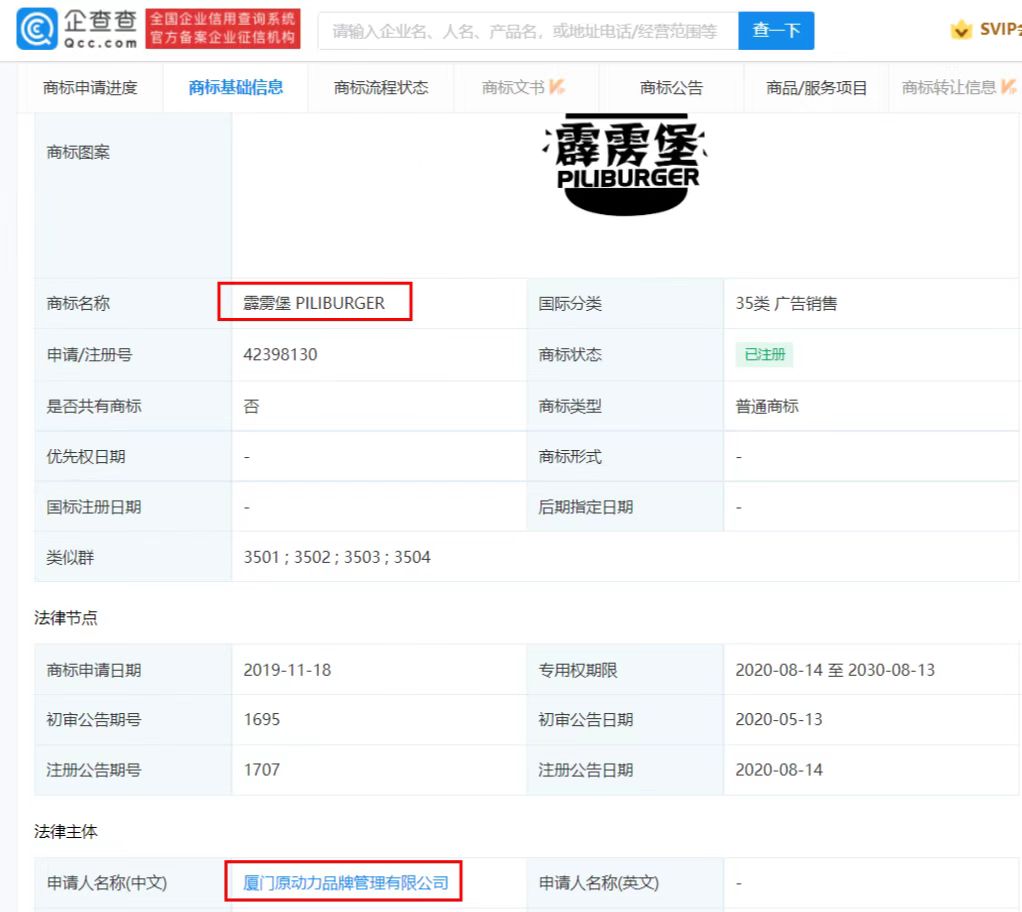Click registration announcement date 2020-08-14
This screenshot has width=1022, height=912.
point(779,770)
